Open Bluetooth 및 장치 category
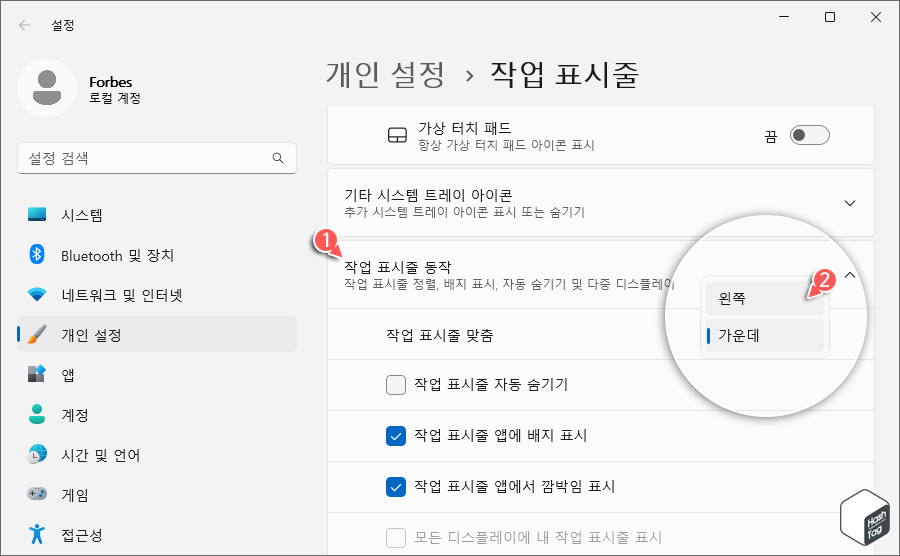The image size is (900, 556). (x=157, y=255)
